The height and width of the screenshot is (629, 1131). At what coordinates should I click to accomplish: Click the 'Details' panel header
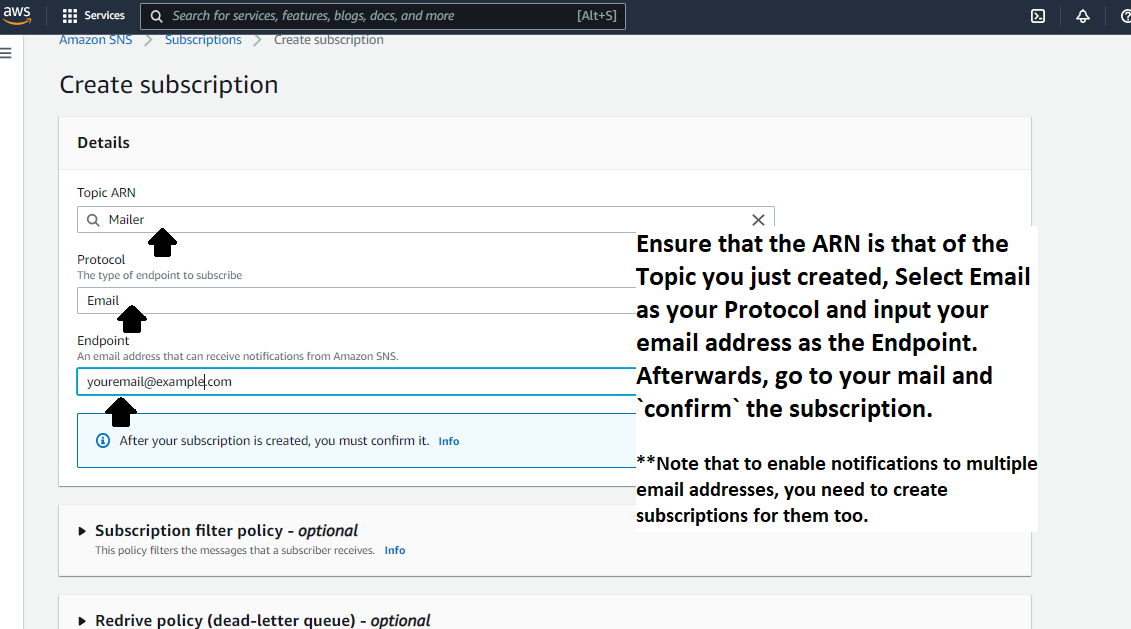point(104,143)
